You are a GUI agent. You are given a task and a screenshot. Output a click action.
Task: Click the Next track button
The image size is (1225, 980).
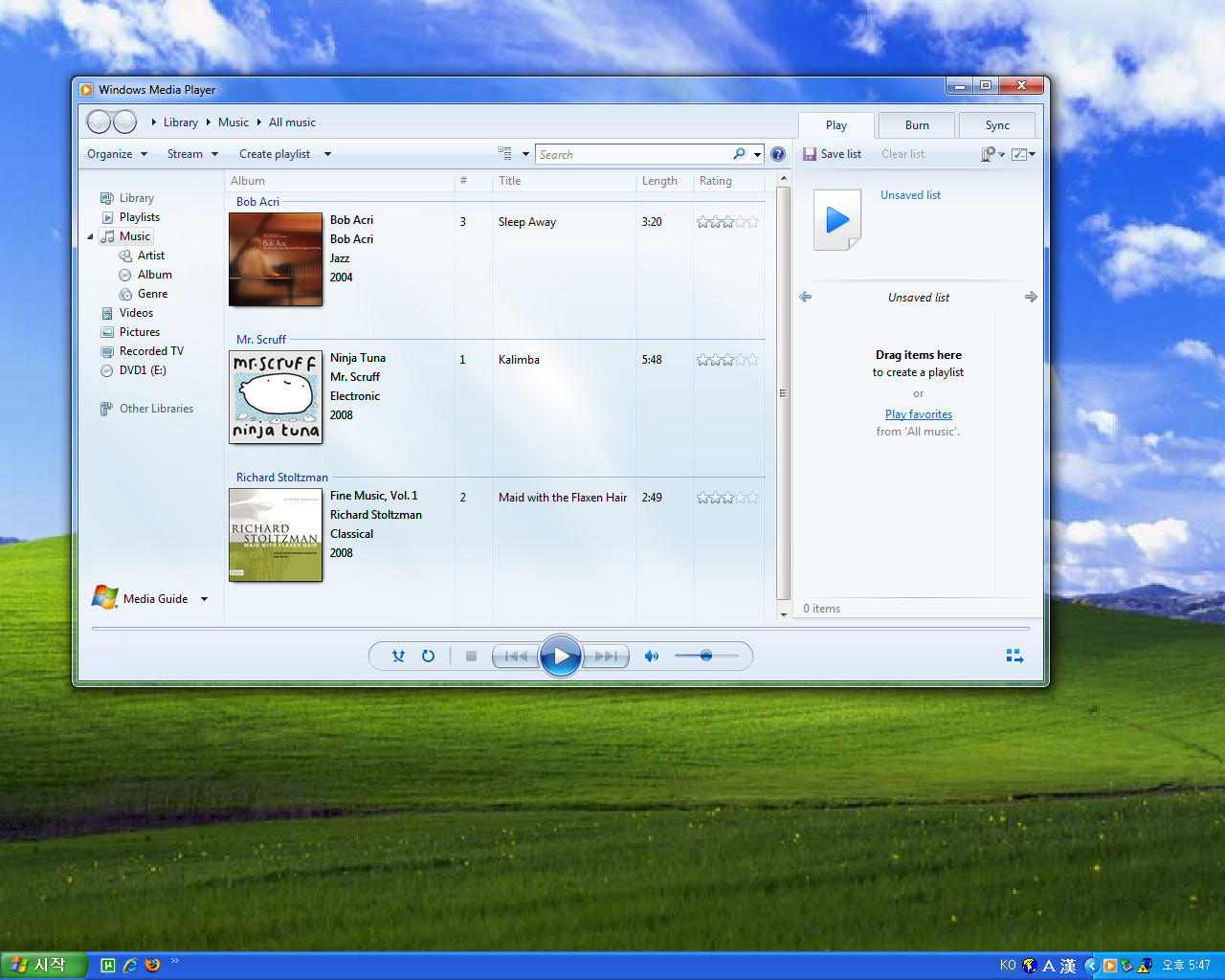606,657
